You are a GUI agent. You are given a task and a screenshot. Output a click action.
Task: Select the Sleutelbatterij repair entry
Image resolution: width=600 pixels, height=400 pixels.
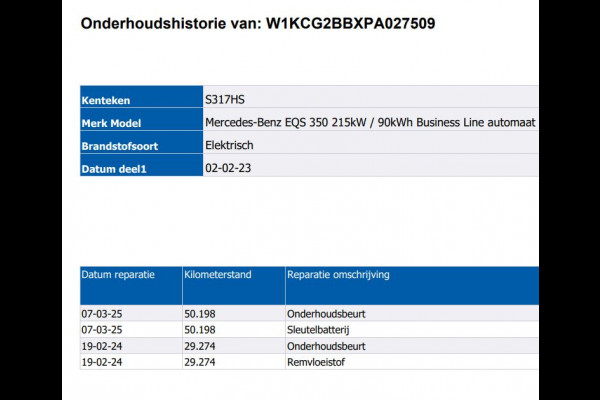coord(319,329)
